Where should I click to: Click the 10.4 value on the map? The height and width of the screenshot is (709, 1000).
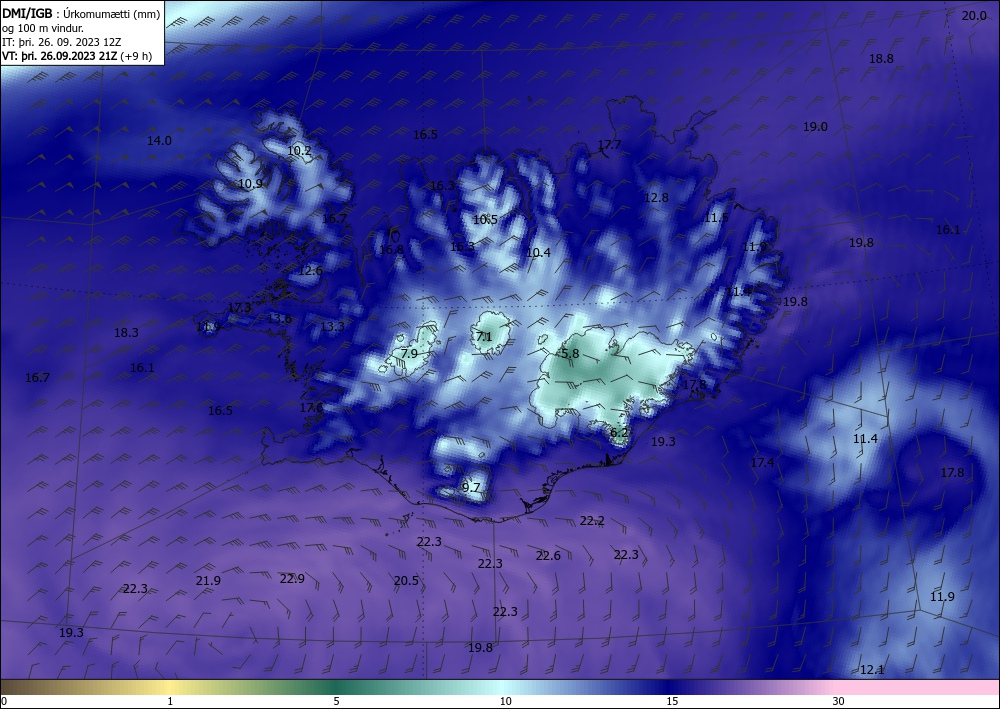point(538,253)
